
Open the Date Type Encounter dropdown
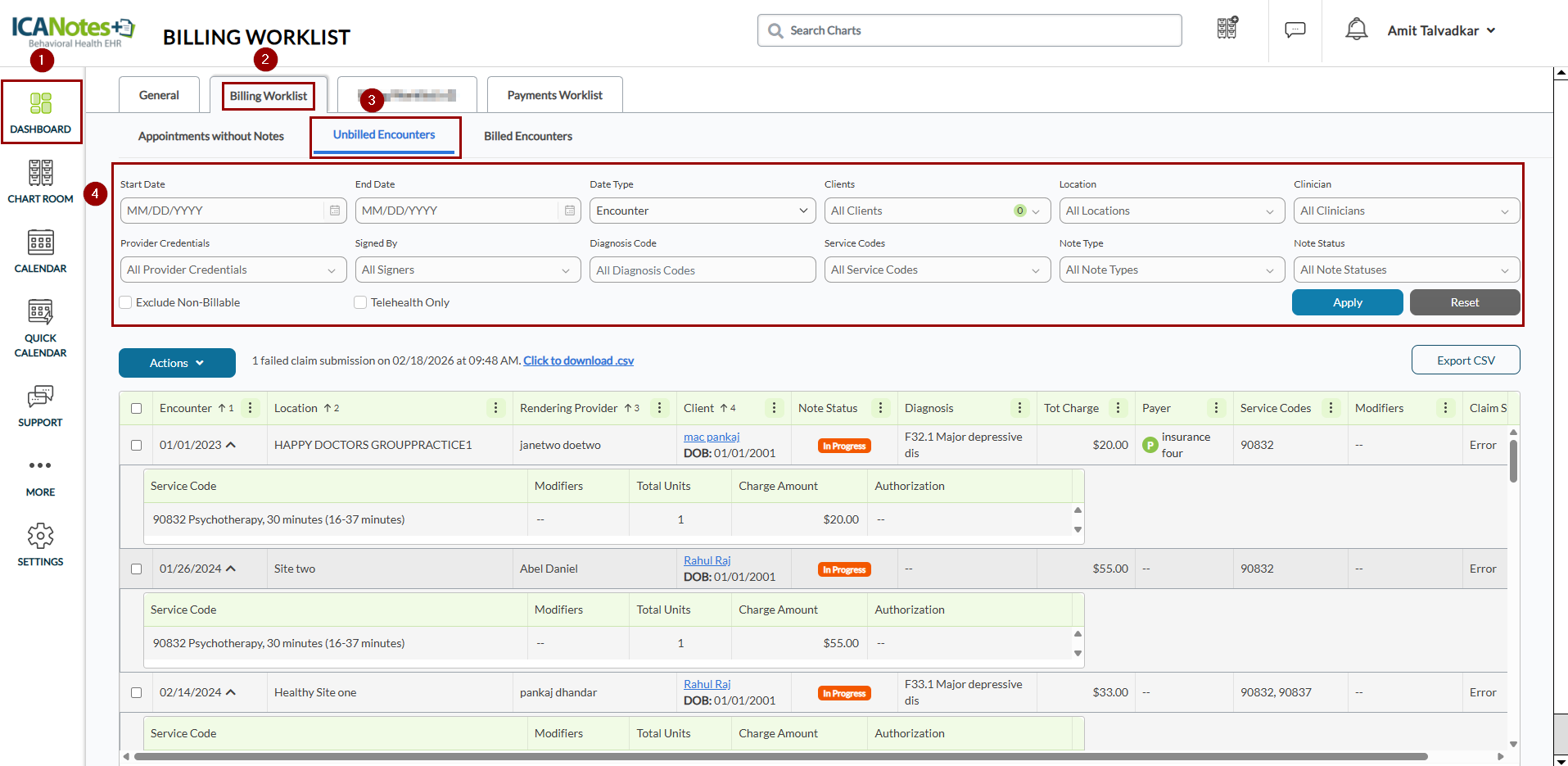[702, 211]
